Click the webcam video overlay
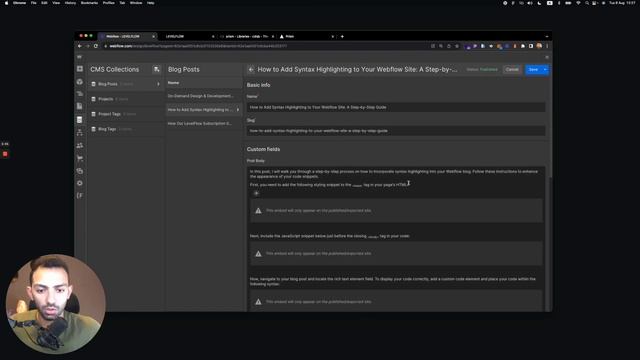The width and height of the screenshot is (640, 360). click(x=56, y=304)
